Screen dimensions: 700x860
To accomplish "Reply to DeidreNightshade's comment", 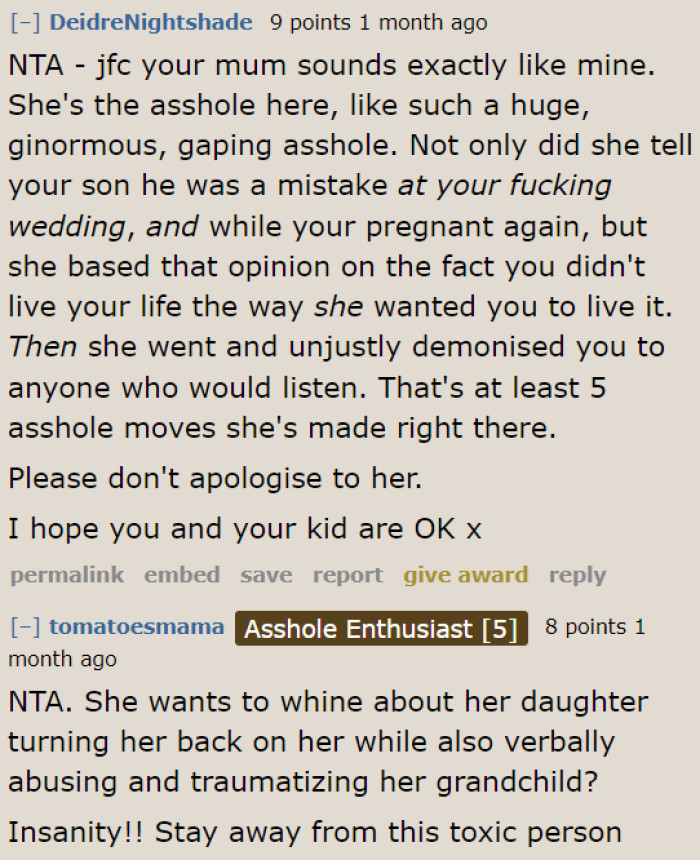I will [577, 575].
